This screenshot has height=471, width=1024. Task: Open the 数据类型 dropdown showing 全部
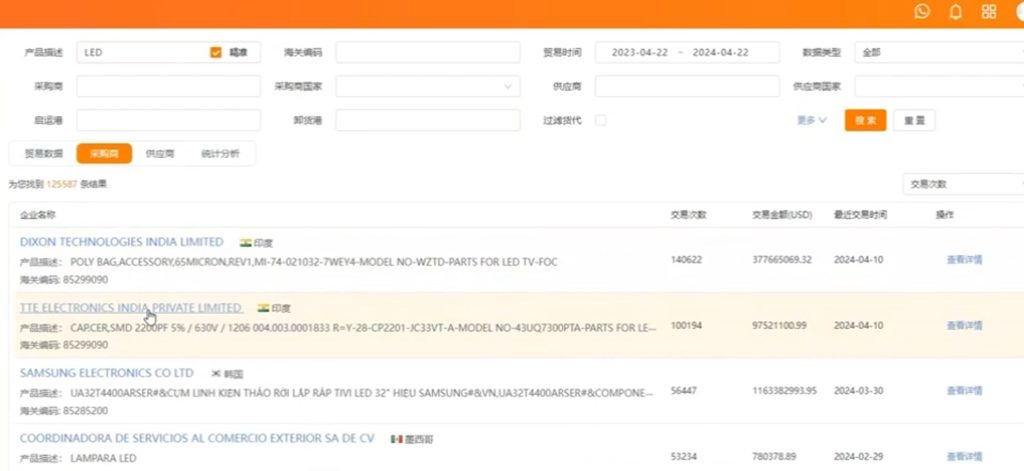[939, 52]
